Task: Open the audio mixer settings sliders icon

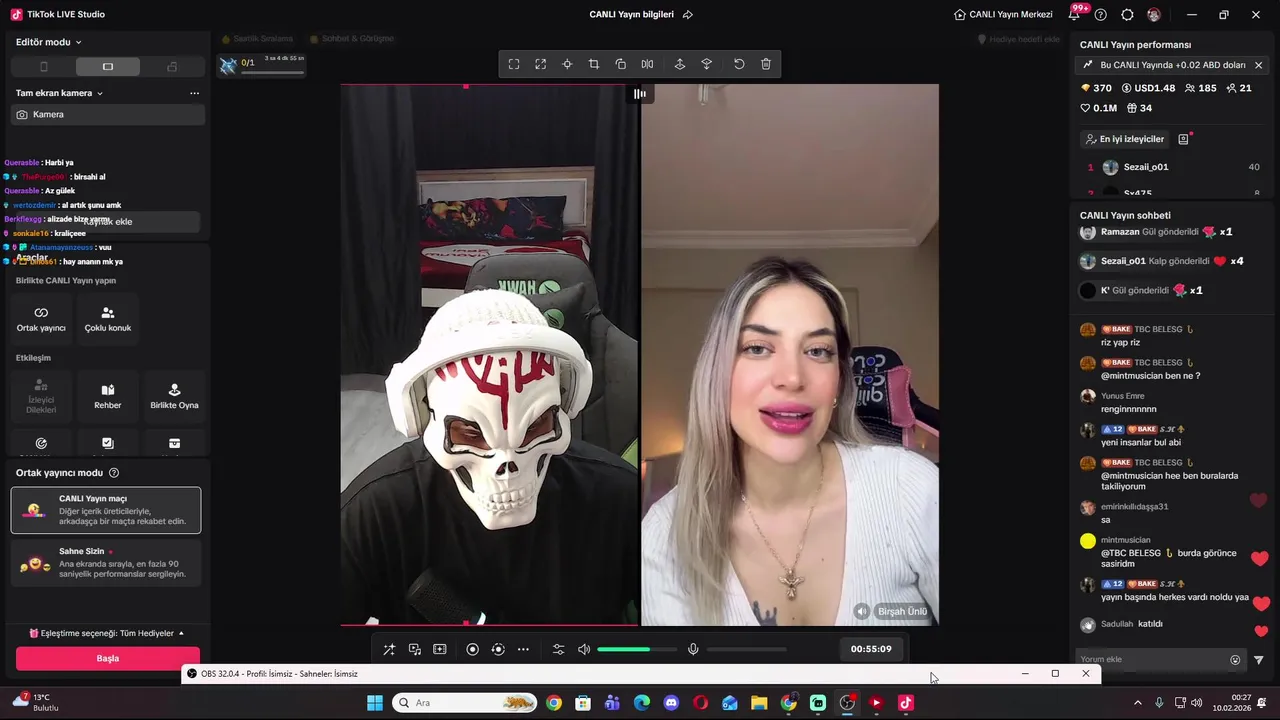Action: [558, 649]
